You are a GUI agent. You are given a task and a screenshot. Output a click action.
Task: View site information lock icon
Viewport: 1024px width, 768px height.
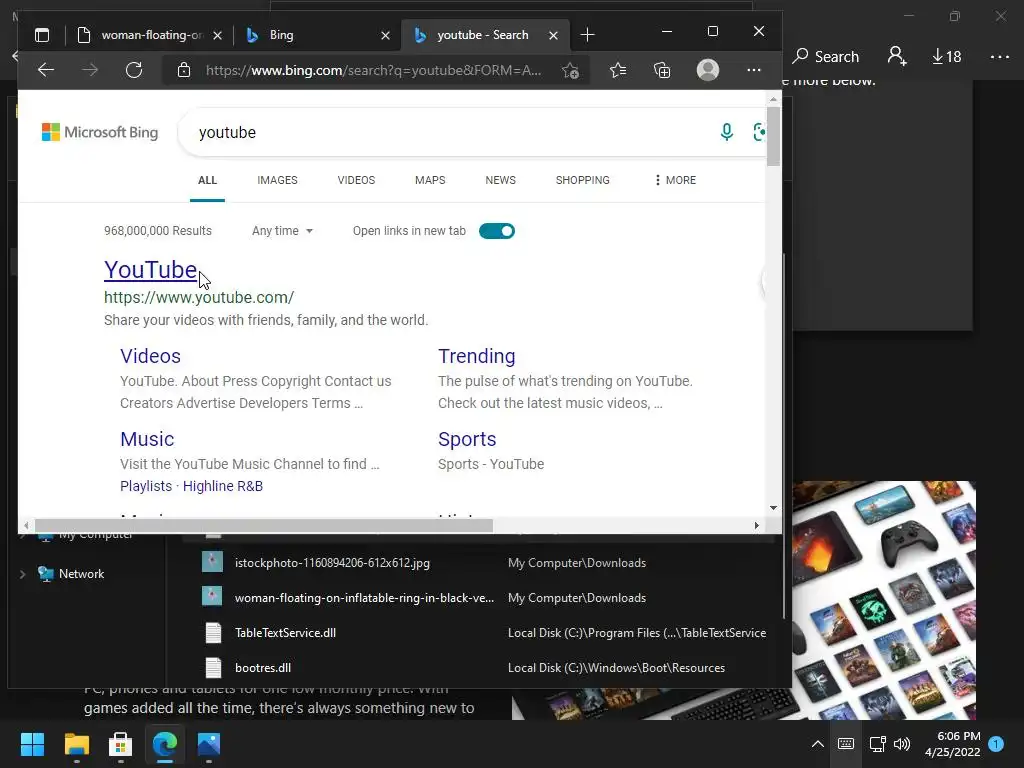[x=184, y=70]
